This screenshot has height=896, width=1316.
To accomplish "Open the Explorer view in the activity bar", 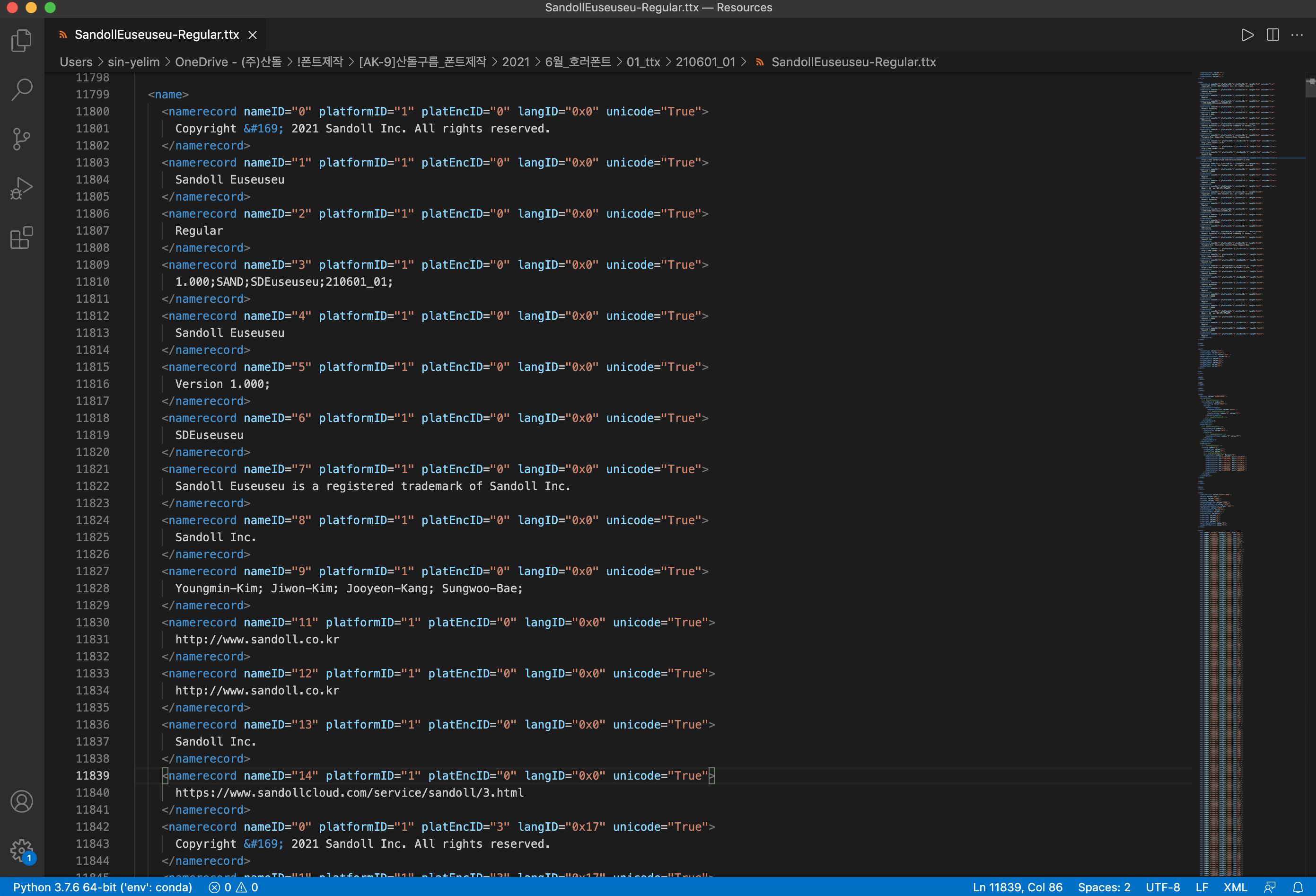I will click(21, 40).
